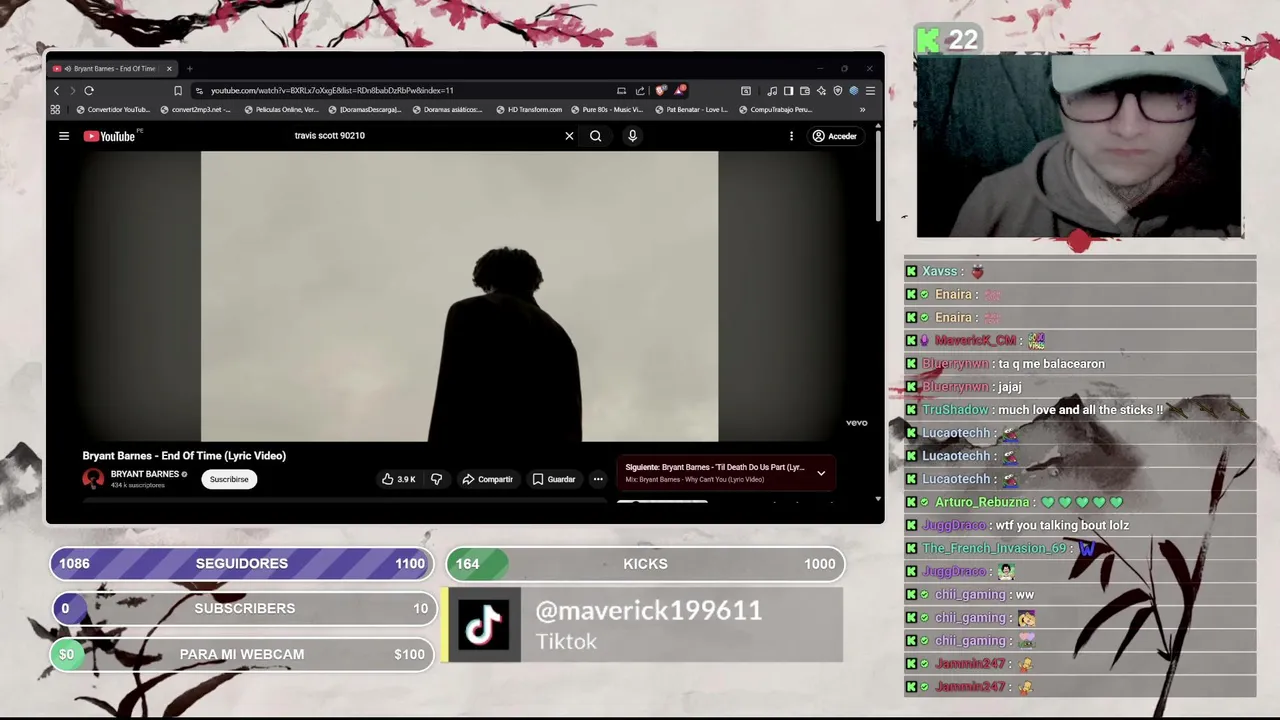This screenshot has width=1280, height=720.
Task: Click the video player silhouette frame
Action: [x=459, y=296]
